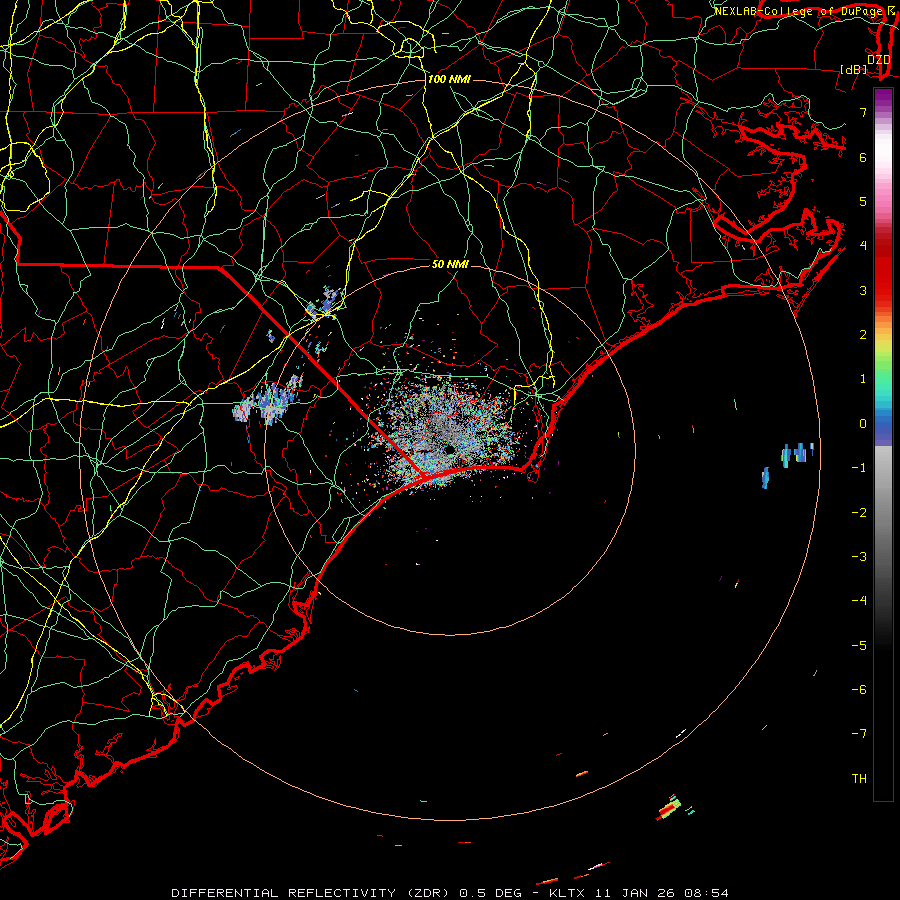This screenshot has width=900, height=900.
Task: Click the legend value -4
Action: tap(859, 601)
